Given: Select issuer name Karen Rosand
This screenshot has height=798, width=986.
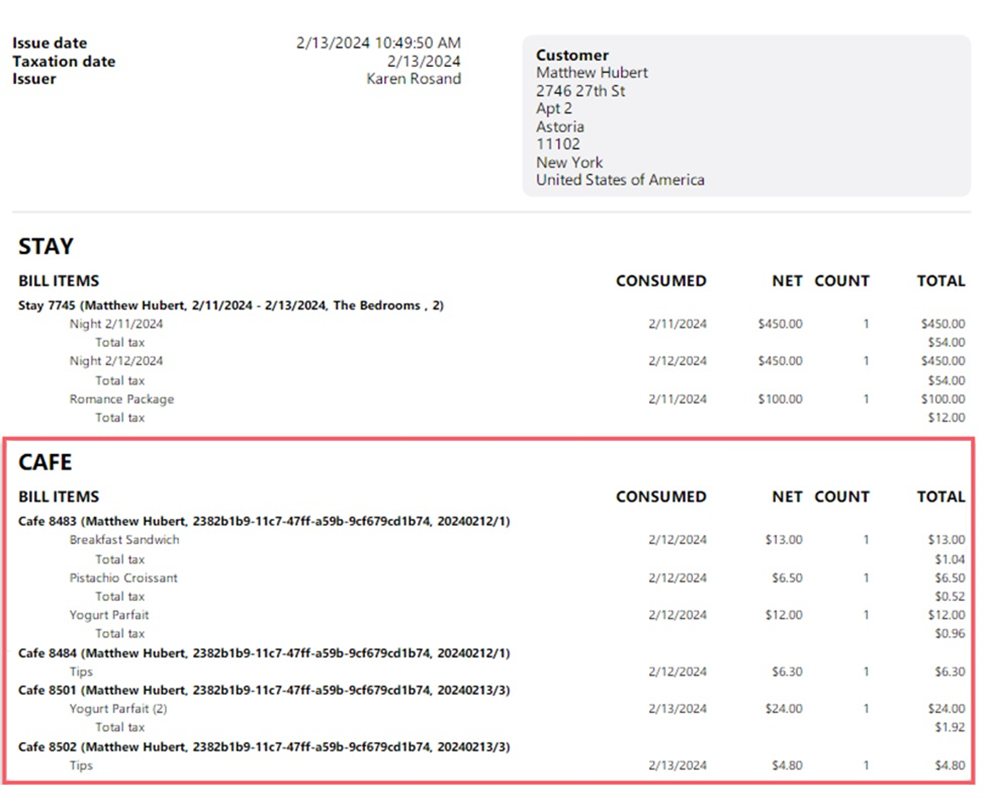Looking at the screenshot, I should click(414, 79).
